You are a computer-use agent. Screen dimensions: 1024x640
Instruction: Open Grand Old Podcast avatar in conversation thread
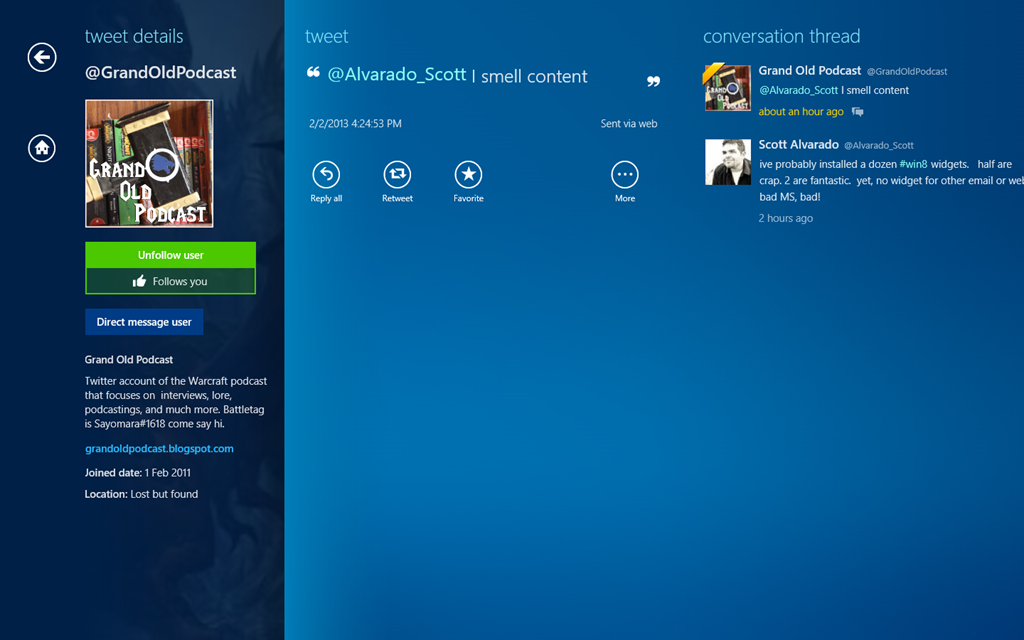point(728,88)
